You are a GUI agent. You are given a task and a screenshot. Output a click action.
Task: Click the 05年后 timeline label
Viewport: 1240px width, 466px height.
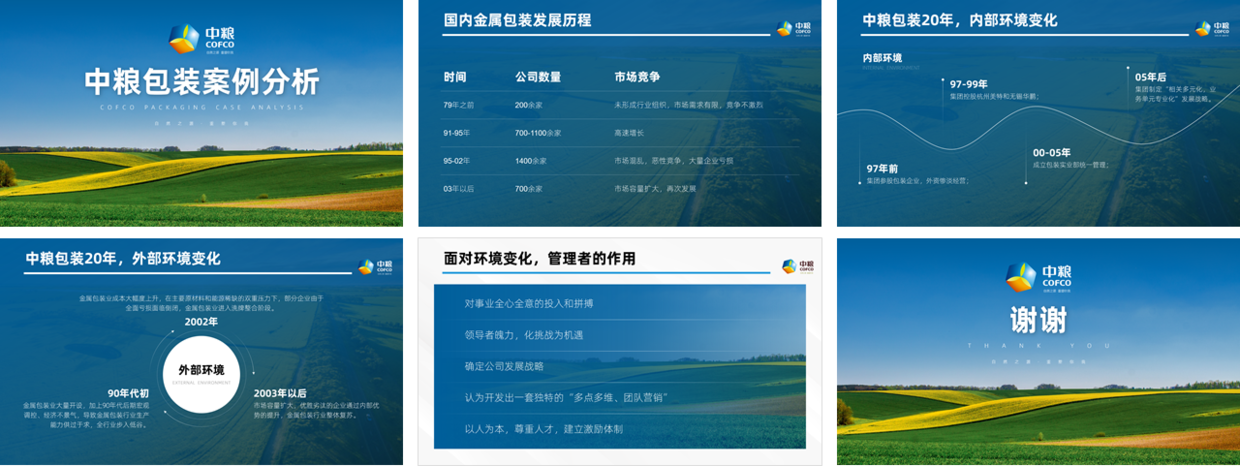[1150, 77]
